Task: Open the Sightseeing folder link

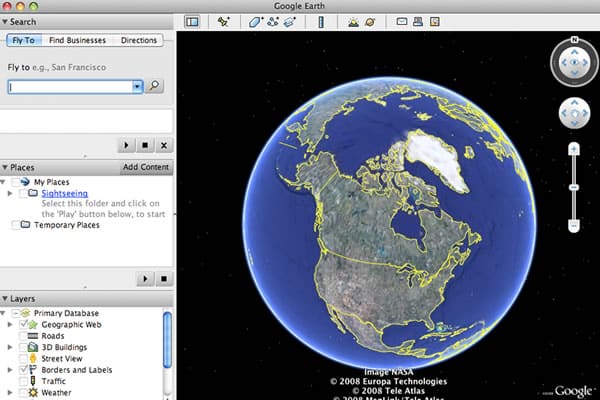Action: click(64, 193)
